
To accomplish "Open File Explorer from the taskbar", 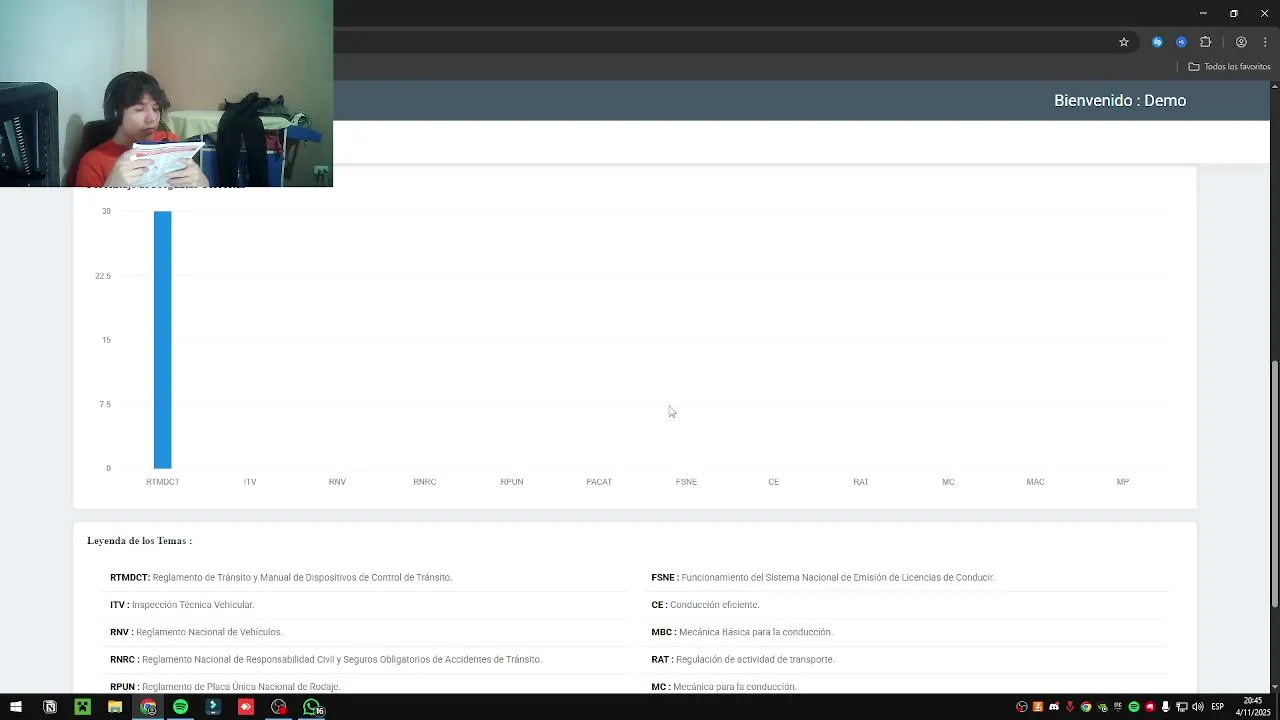I will (x=115, y=707).
